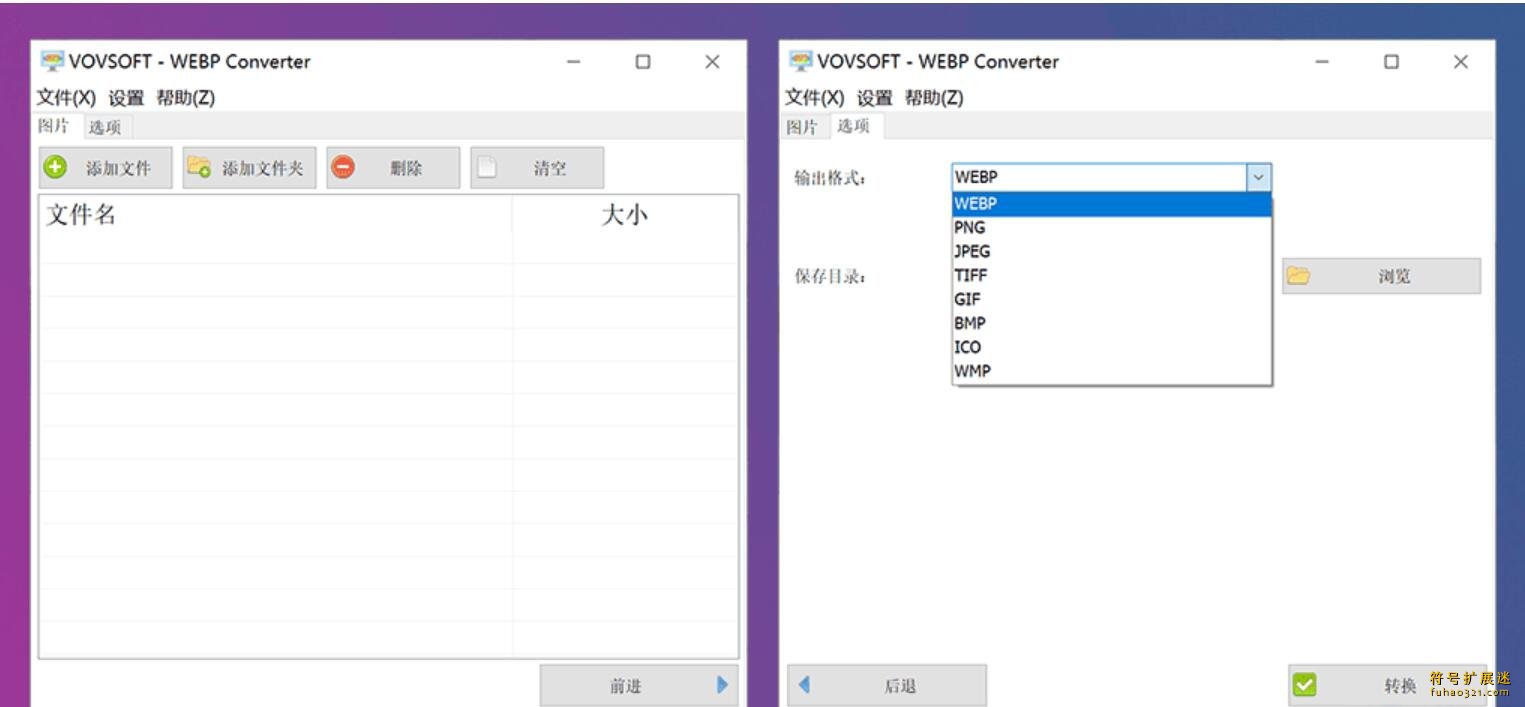Image resolution: width=1525 pixels, height=707 pixels.
Task: Click 添加文件 button in left window
Action: [x=105, y=168]
